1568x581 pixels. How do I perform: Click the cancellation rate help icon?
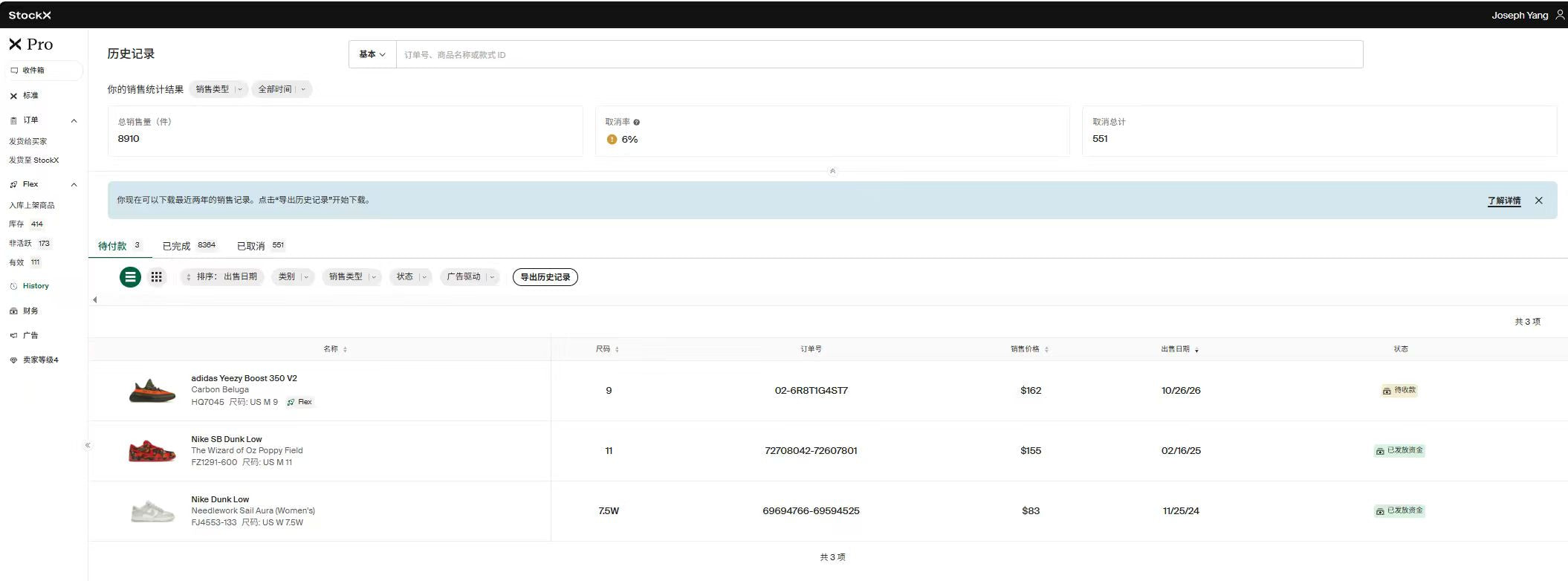pyautogui.click(x=637, y=122)
